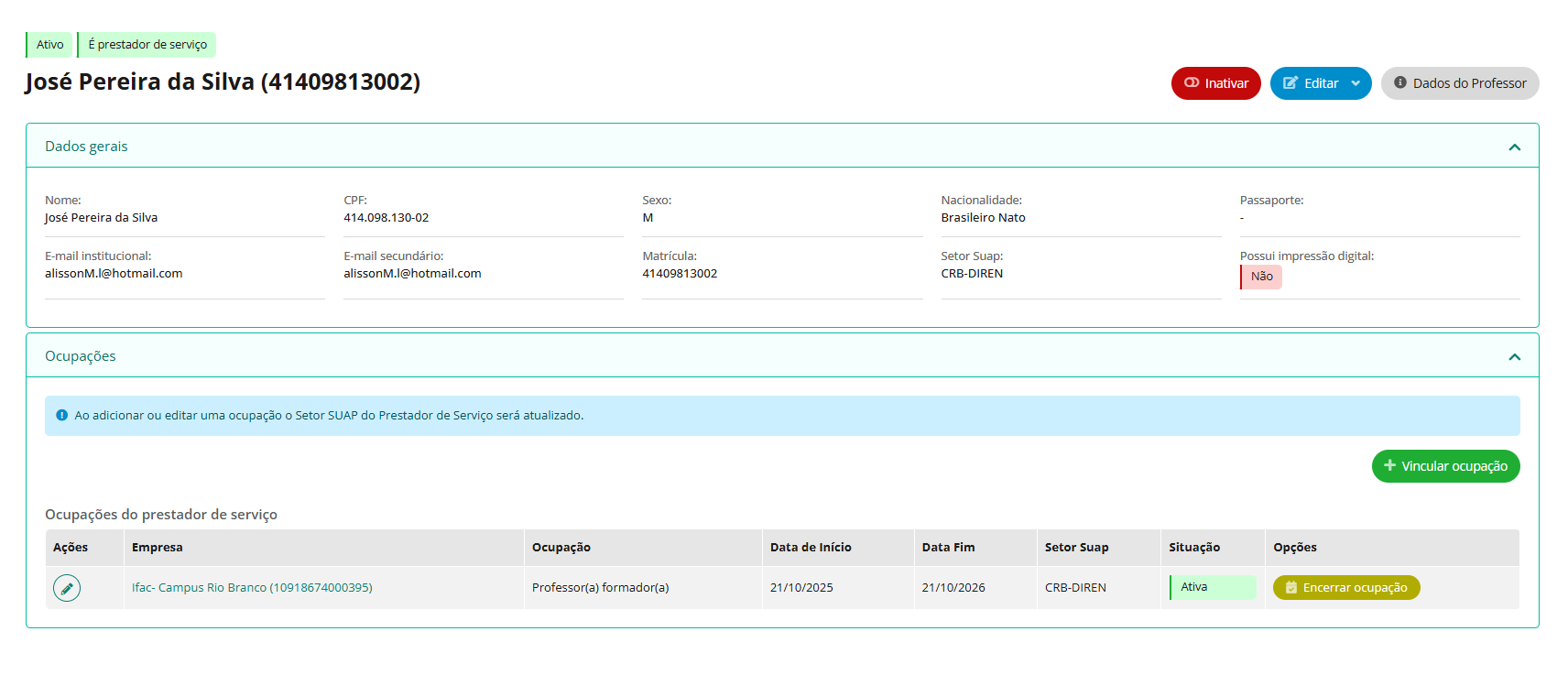Click the info icon on Dados do Professor
Viewport: 1568px width, 675px height.
[1399, 82]
